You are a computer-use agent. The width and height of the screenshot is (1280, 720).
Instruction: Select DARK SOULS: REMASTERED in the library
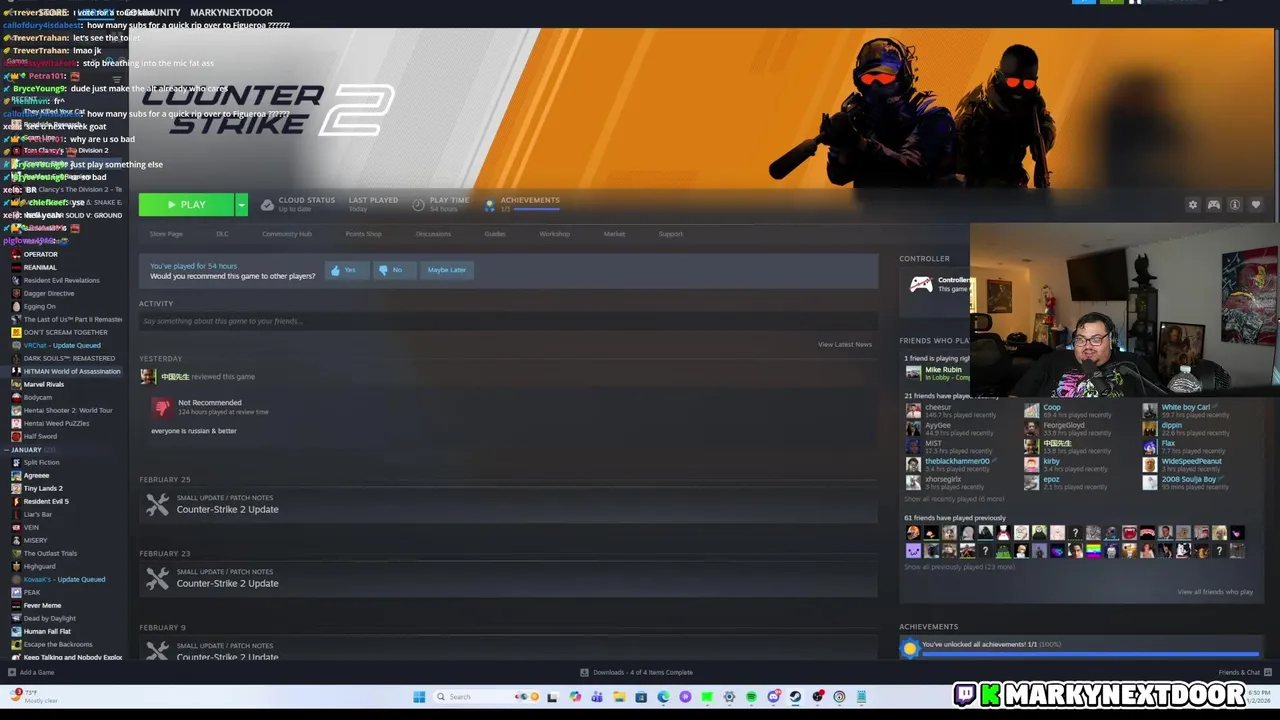(x=69, y=358)
